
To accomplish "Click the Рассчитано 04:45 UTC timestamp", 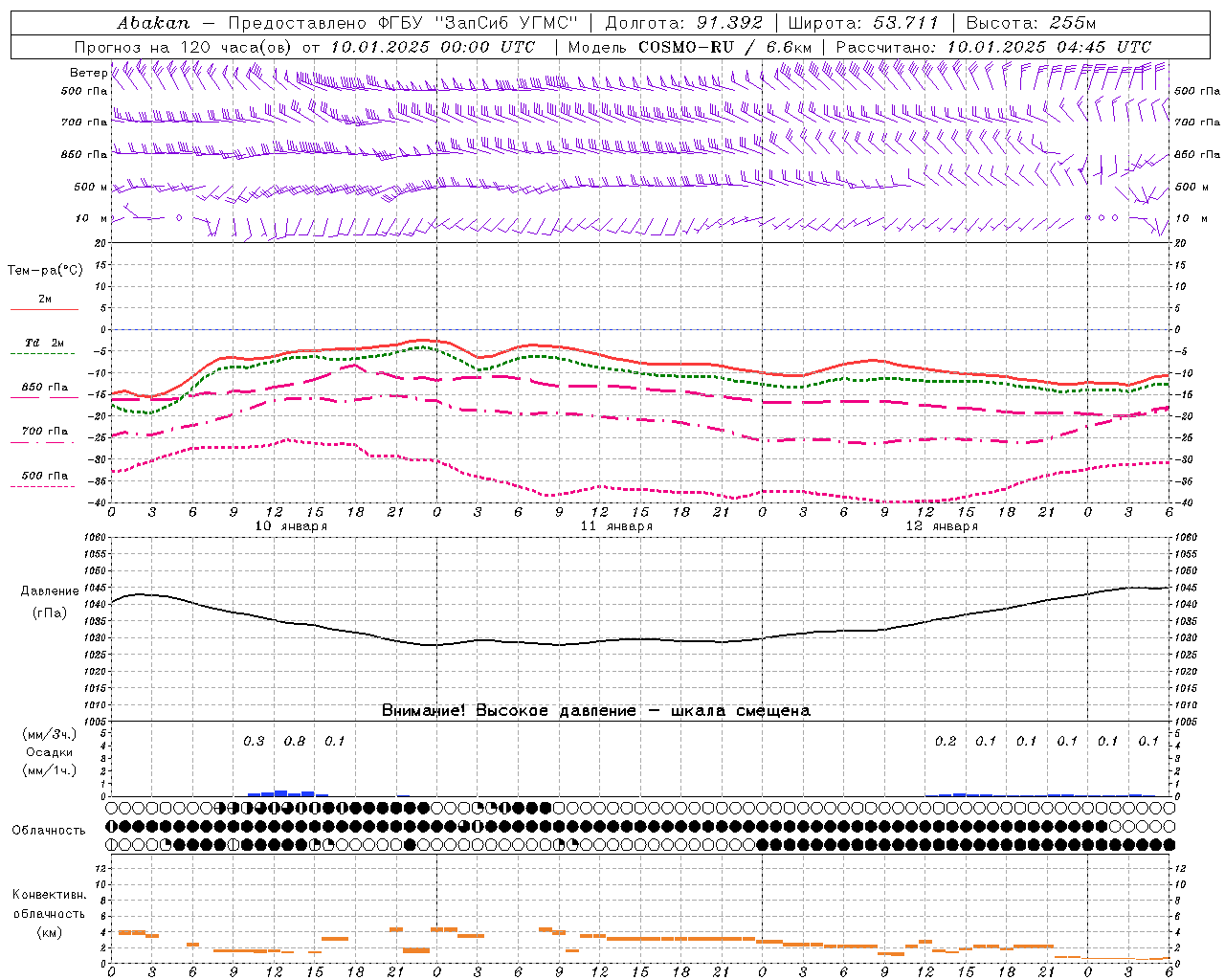I will coord(993,47).
